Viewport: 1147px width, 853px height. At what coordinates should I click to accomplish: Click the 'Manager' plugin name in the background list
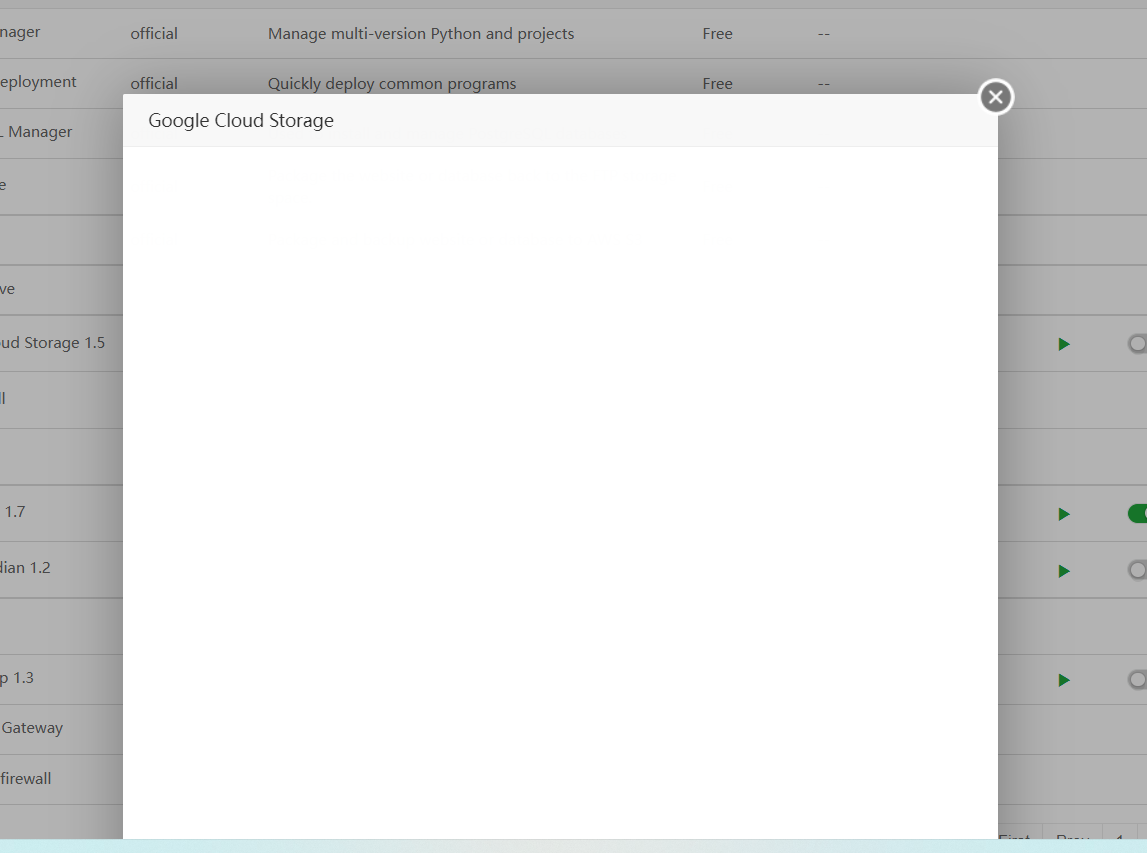pyautogui.click(x=40, y=132)
